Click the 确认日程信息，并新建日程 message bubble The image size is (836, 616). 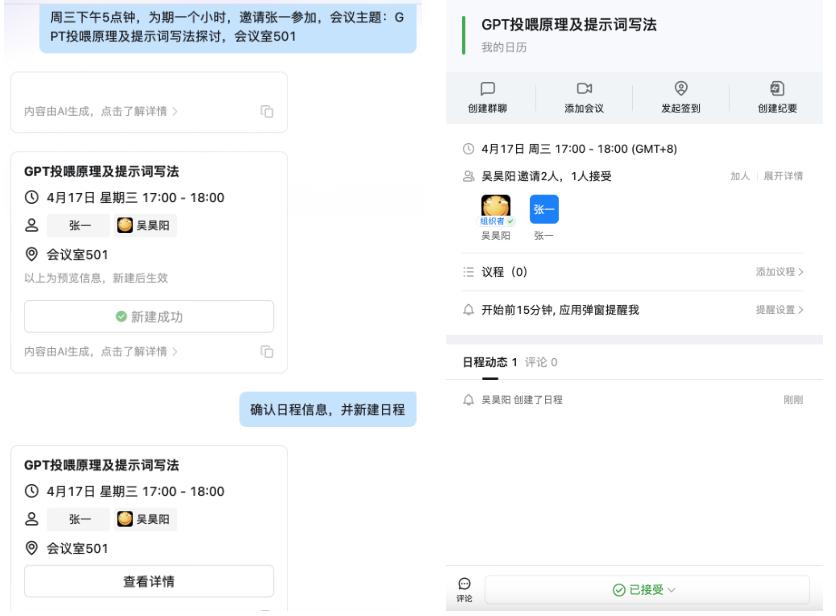(x=327, y=410)
